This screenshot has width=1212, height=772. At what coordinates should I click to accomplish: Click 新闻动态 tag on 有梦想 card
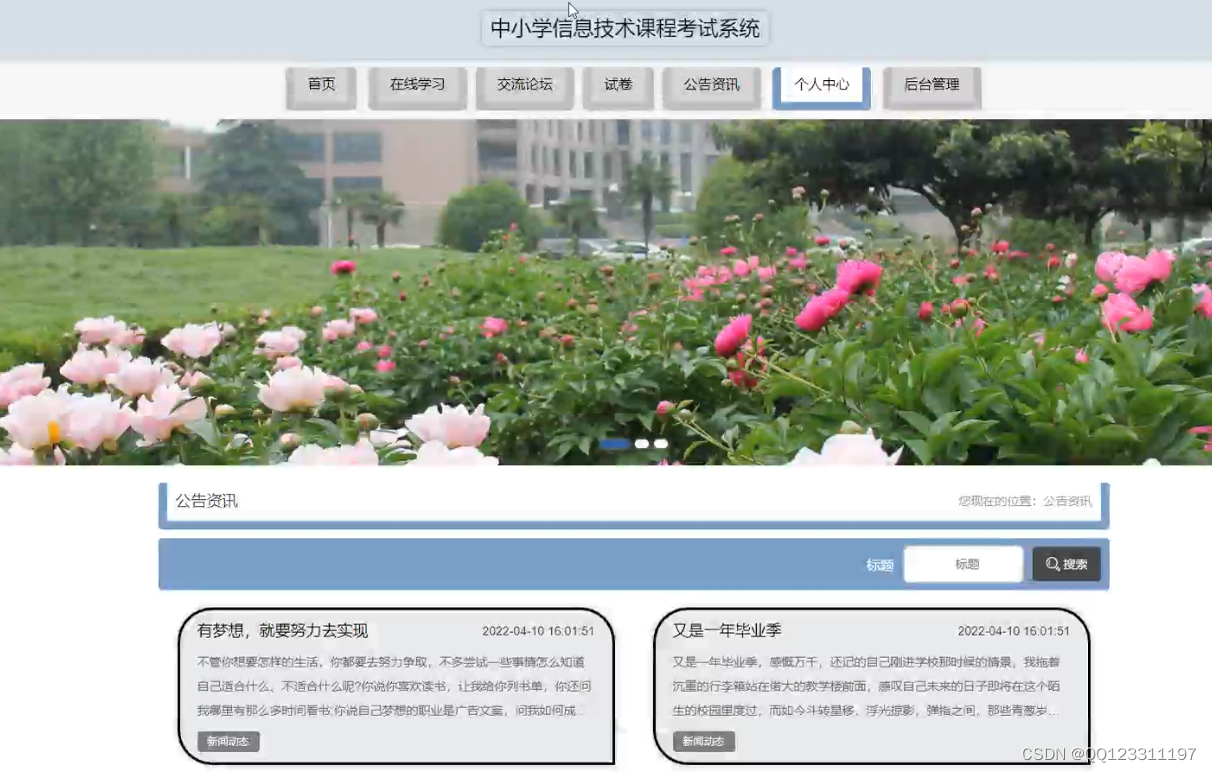point(229,741)
